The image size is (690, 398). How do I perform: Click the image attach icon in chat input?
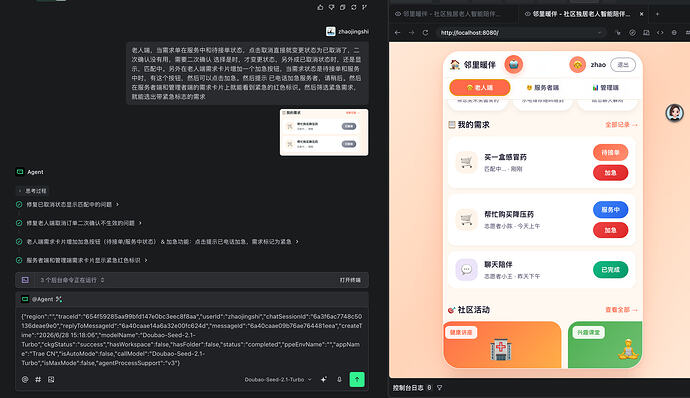click(51, 379)
